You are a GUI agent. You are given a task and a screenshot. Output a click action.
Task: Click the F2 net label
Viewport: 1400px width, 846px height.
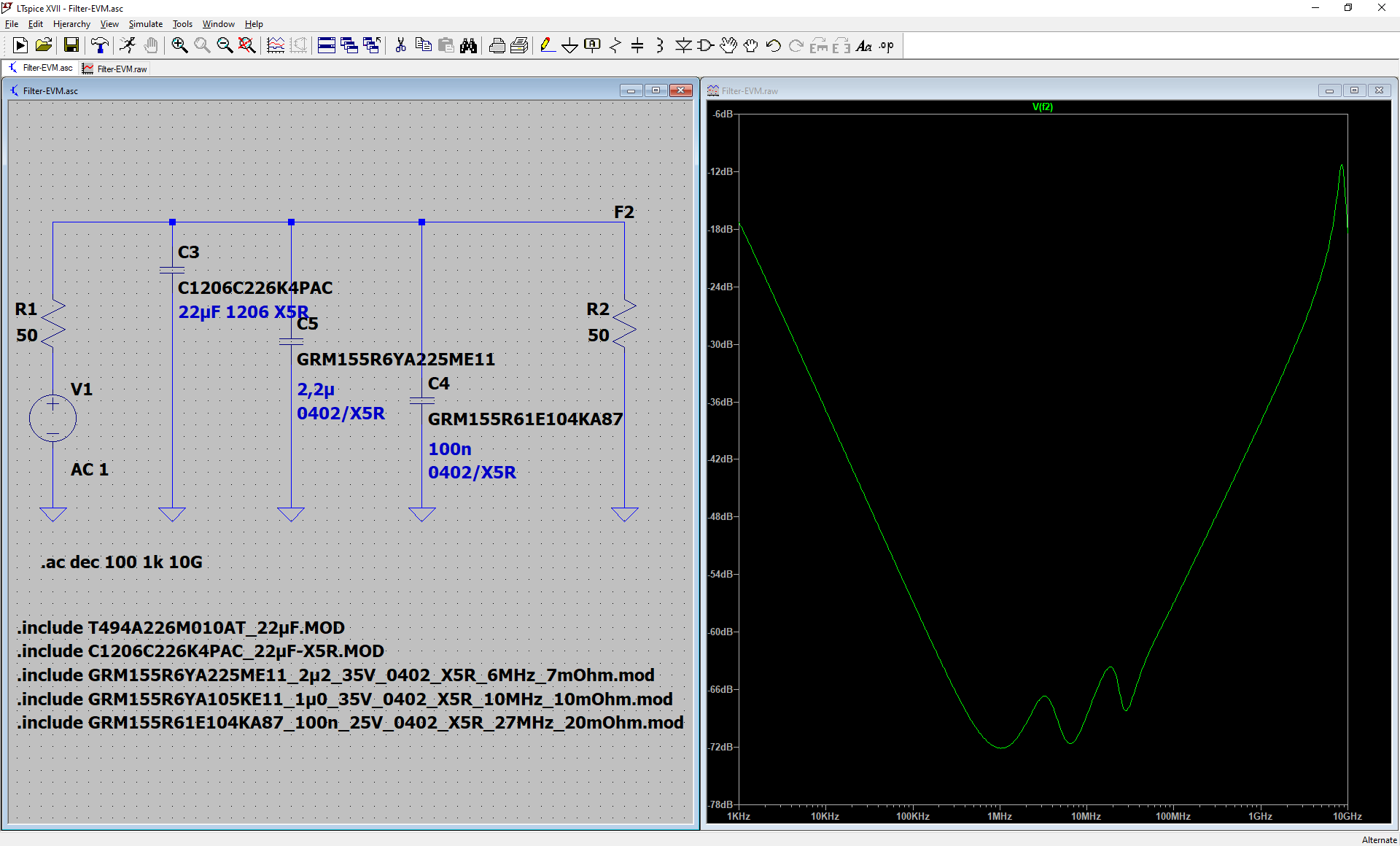click(624, 212)
